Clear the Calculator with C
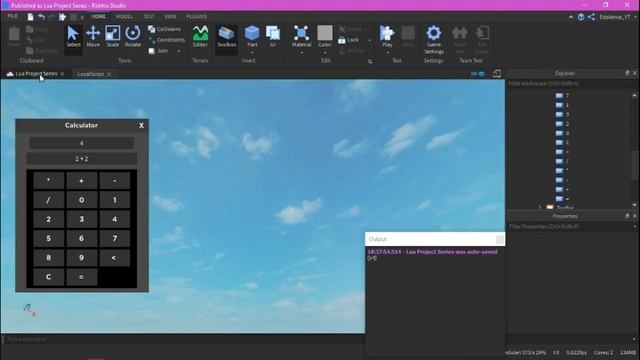 click(49, 277)
